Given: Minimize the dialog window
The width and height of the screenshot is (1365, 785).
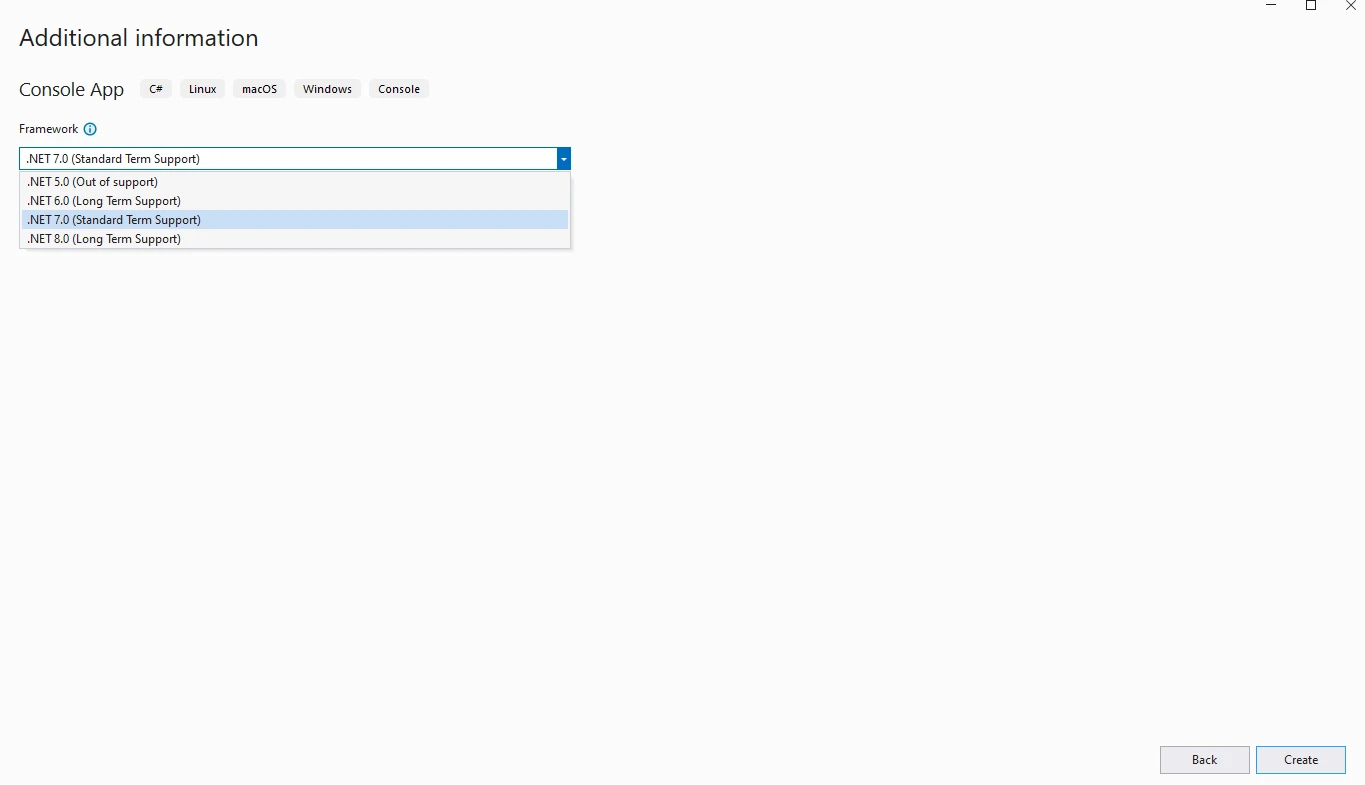Looking at the screenshot, I should pyautogui.click(x=1271, y=6).
